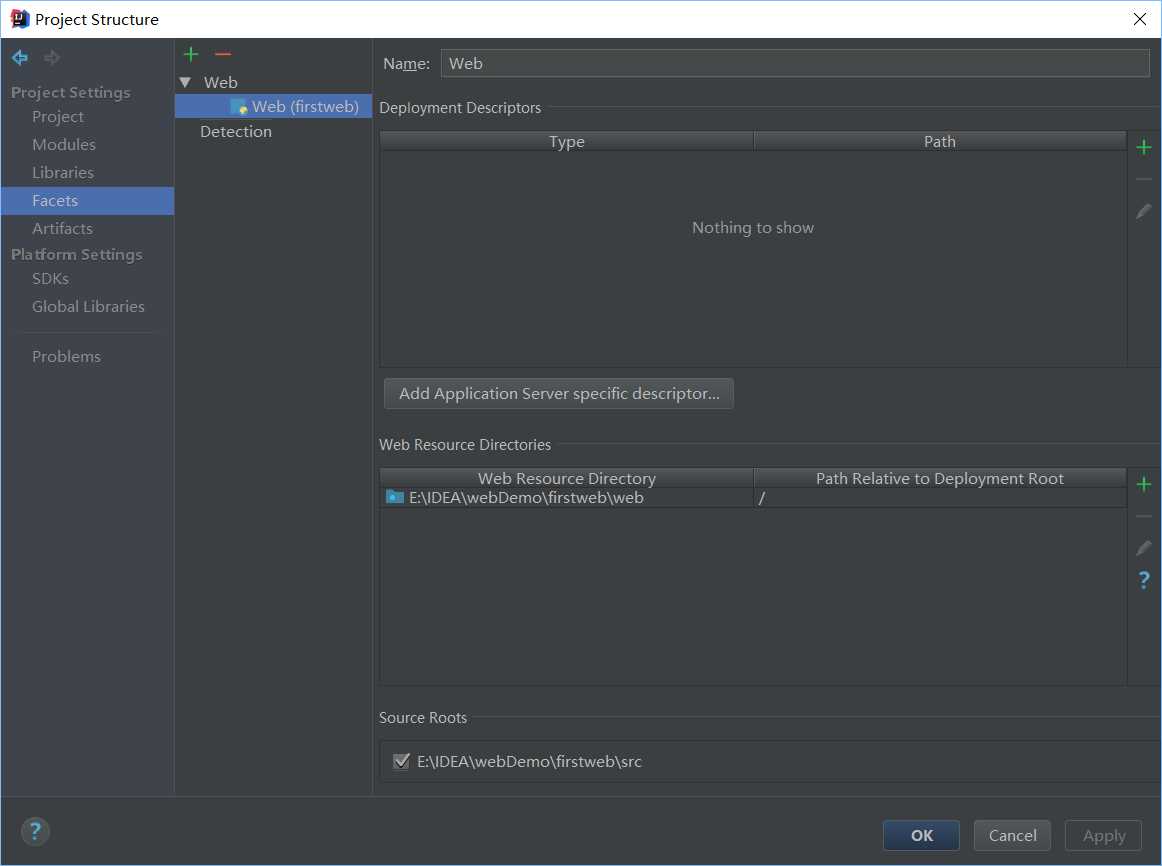This screenshot has height=866, width=1162.
Task: Remove deployment descriptor with the minus icon
Action: [1143, 179]
